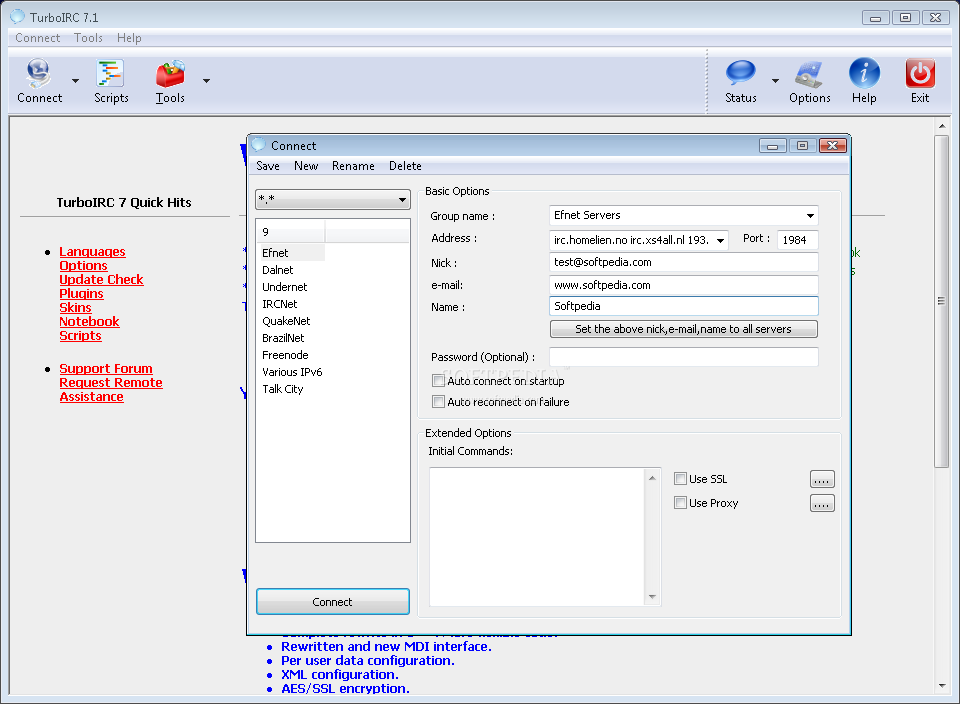
Task: Click the Nick input field
Action: coord(683,262)
